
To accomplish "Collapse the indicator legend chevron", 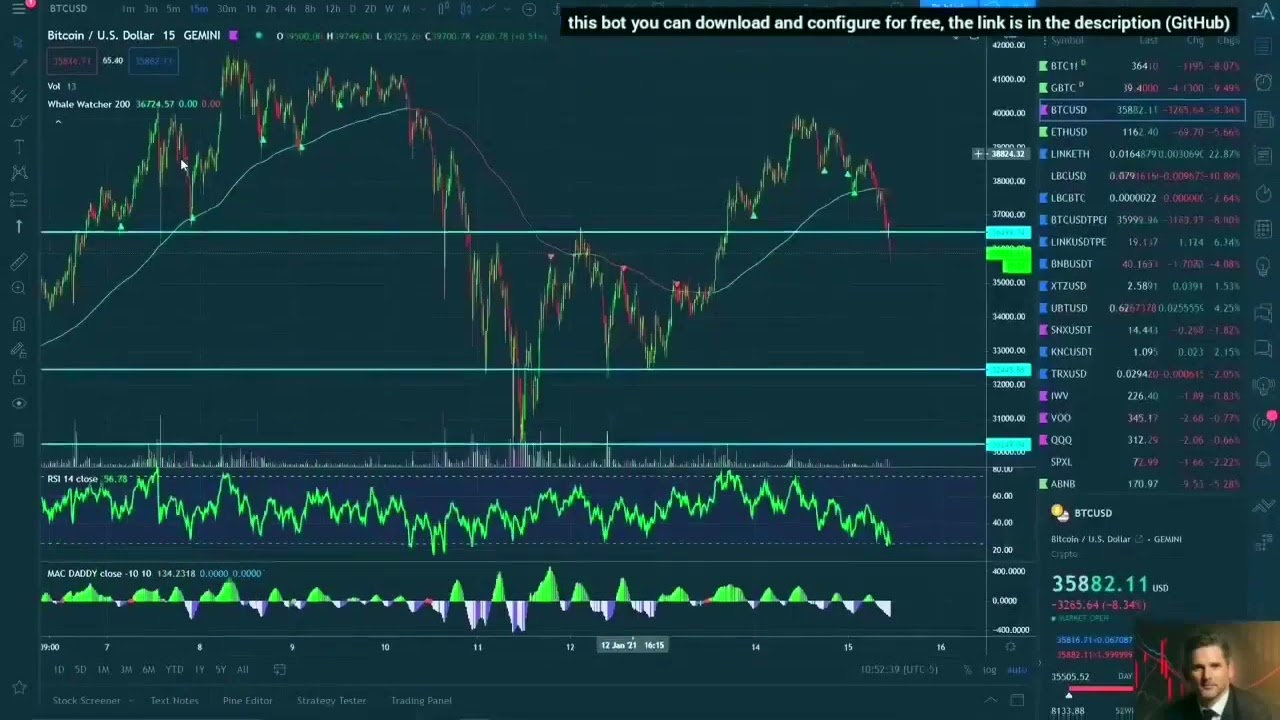I will pyautogui.click(x=58, y=122).
